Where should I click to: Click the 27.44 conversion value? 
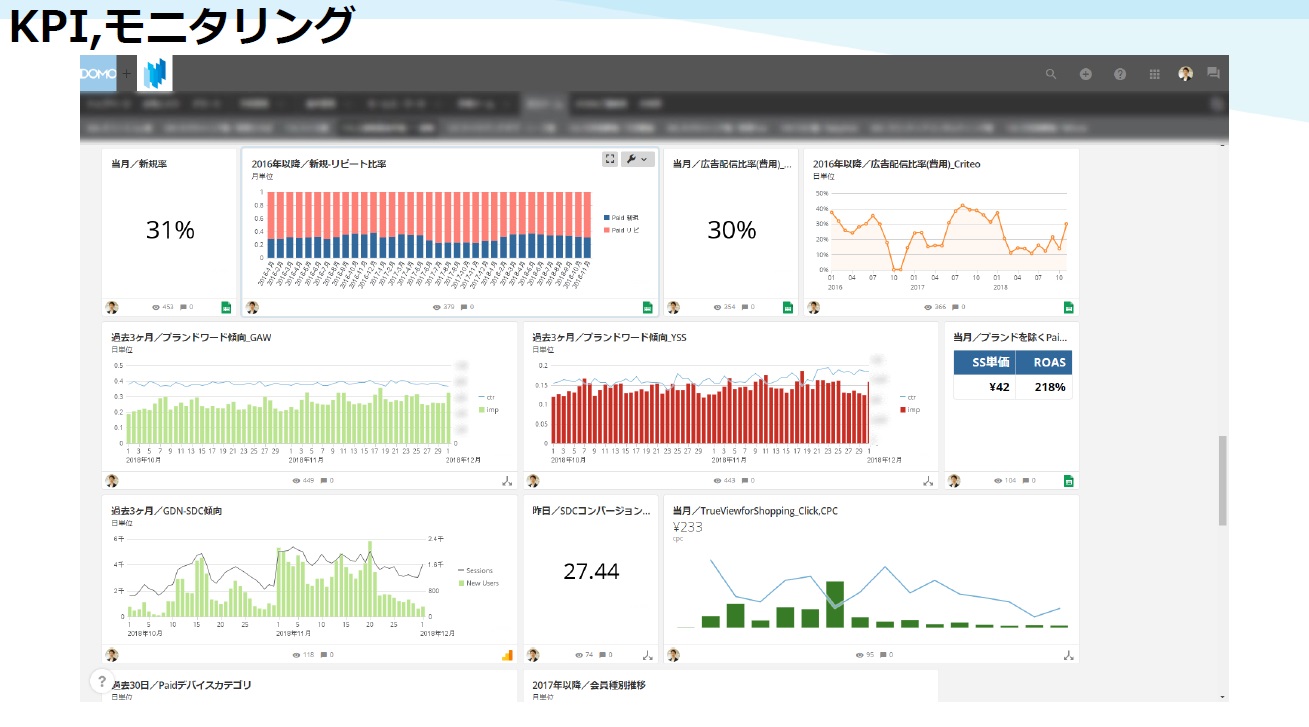591,572
